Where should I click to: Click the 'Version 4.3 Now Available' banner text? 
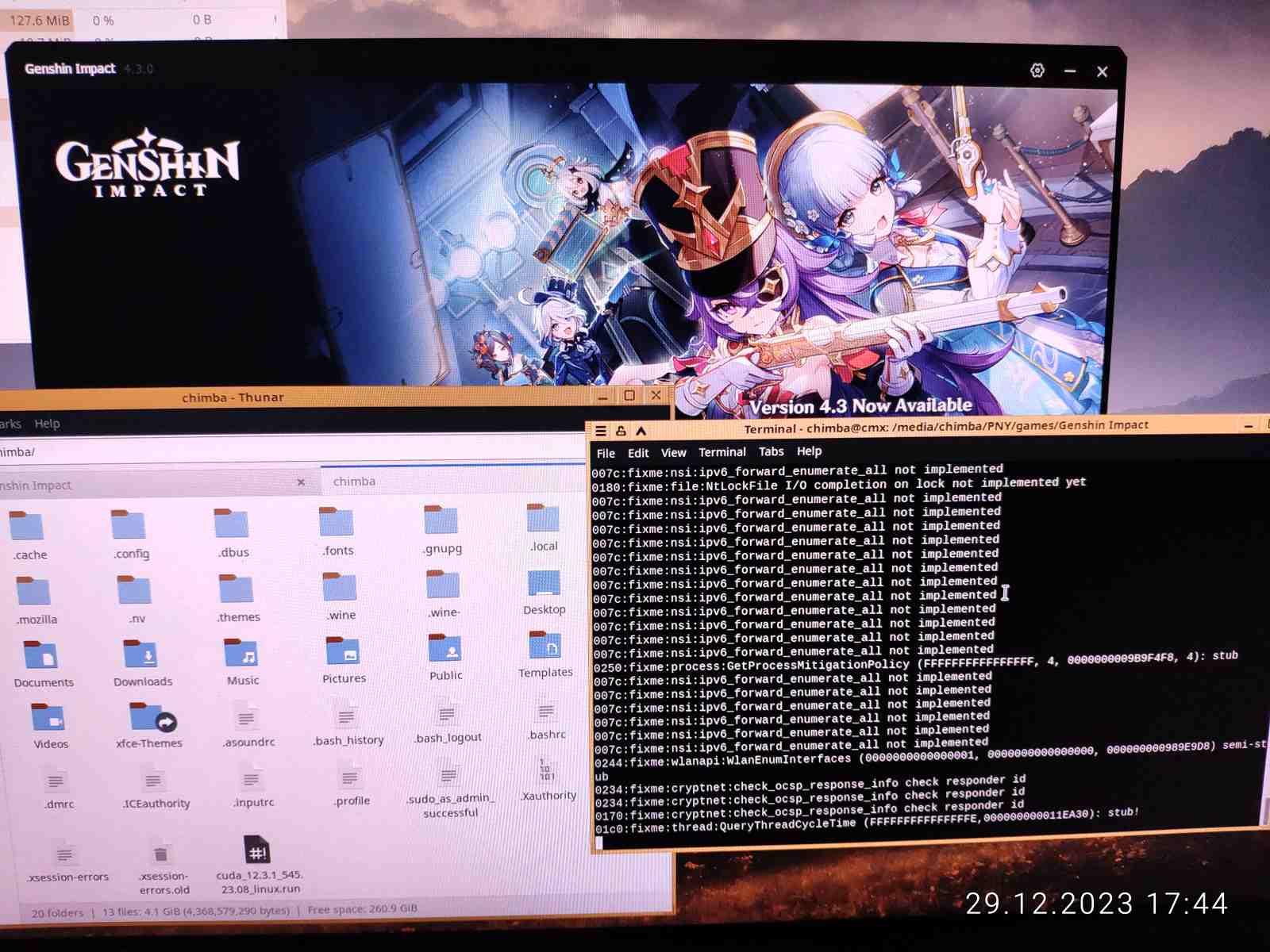(861, 406)
